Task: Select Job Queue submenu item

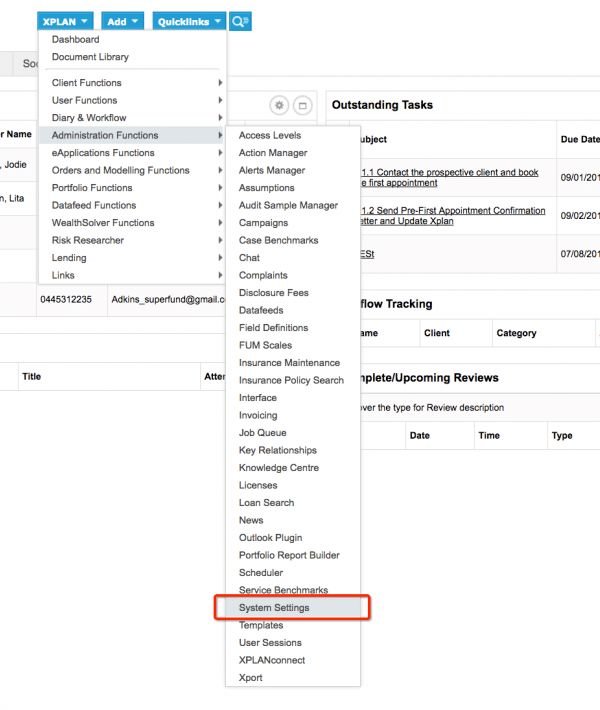Action: pyautogui.click(x=262, y=433)
